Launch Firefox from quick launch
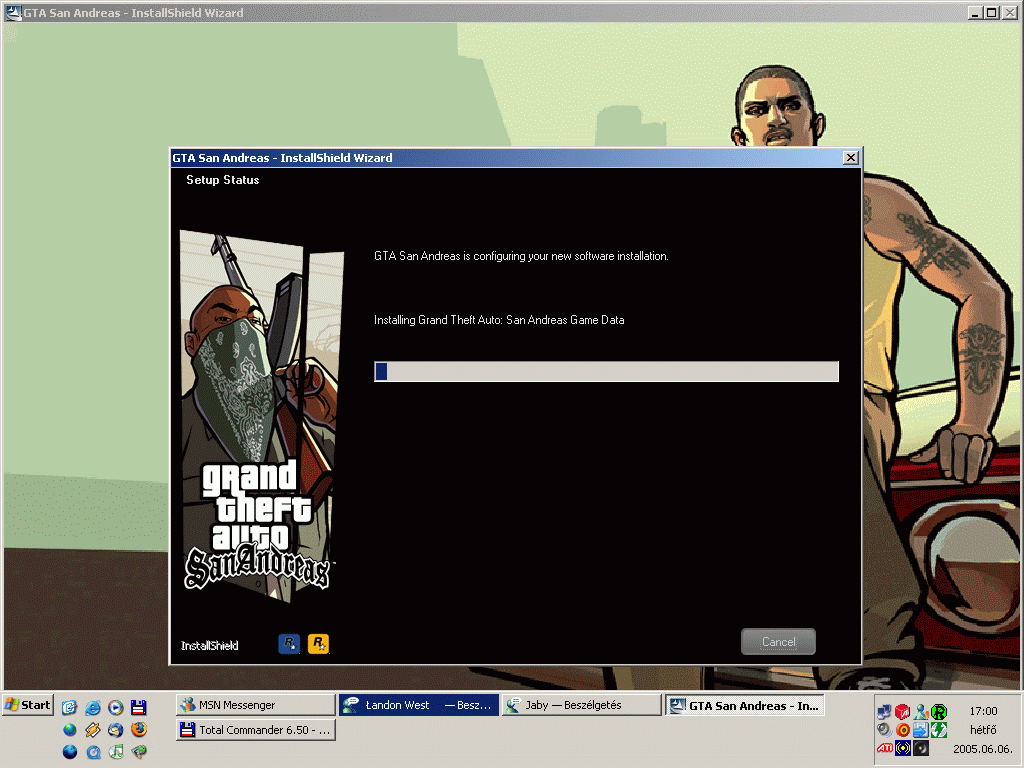The height and width of the screenshot is (768, 1024). pyautogui.click(x=138, y=729)
